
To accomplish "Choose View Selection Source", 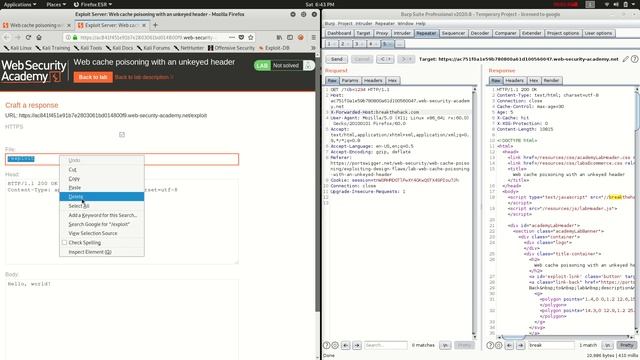I will 102,233.
